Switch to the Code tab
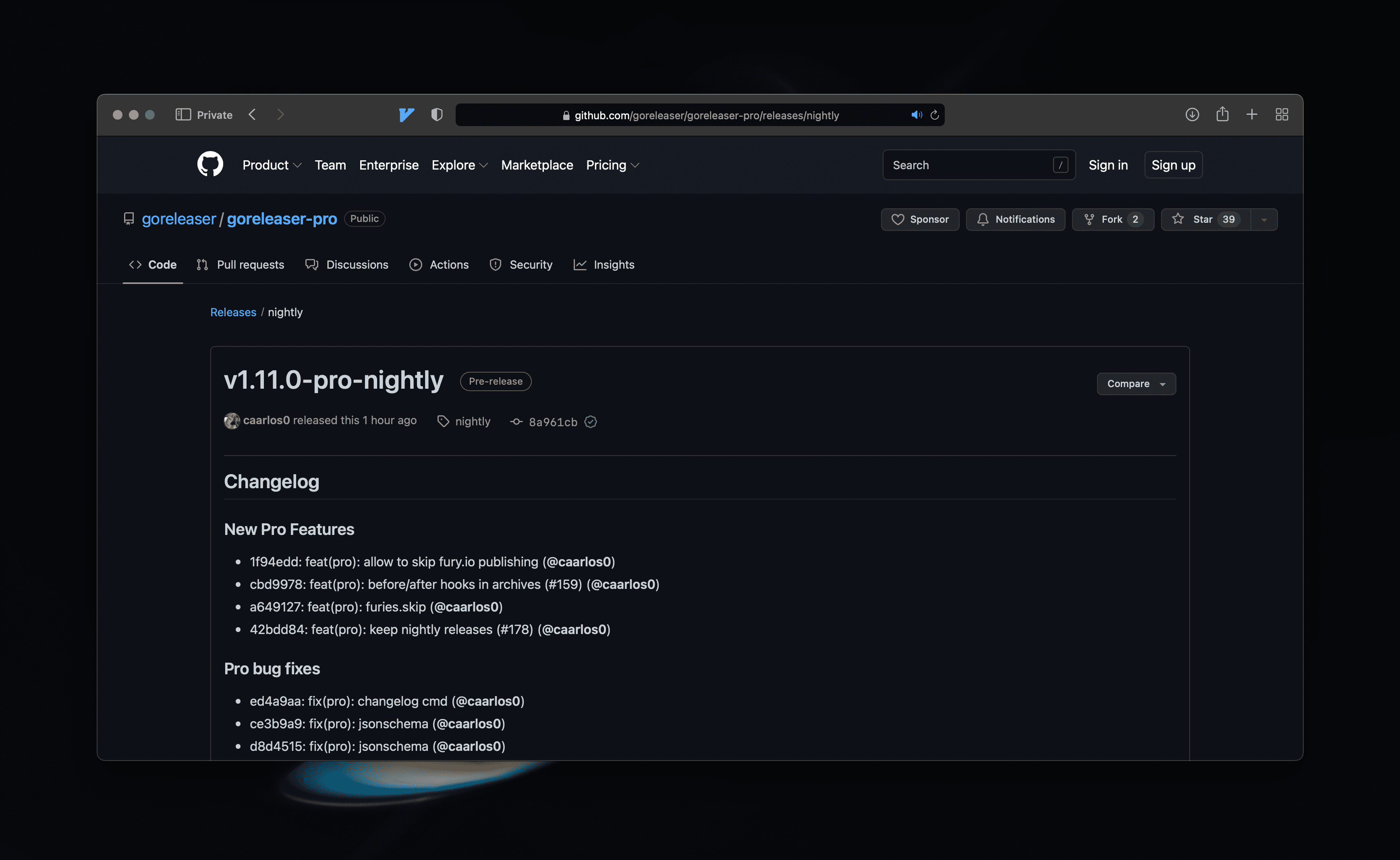The height and width of the screenshot is (860, 1400). 152,265
